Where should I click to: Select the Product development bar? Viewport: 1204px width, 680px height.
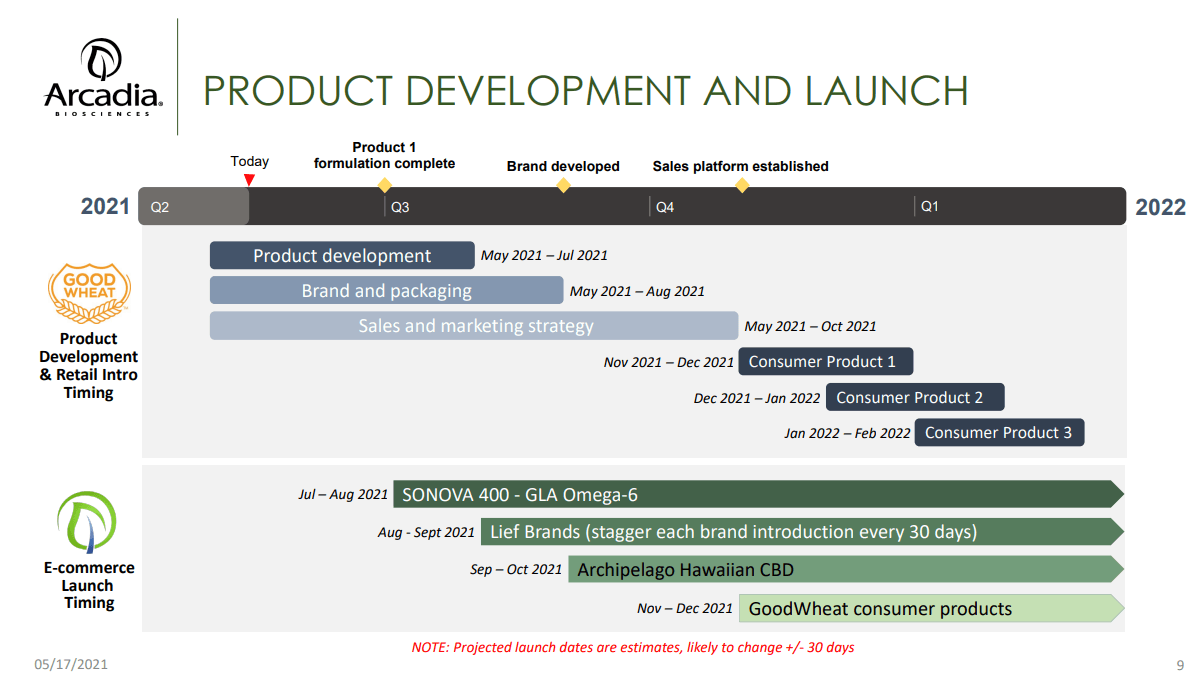[342, 256]
